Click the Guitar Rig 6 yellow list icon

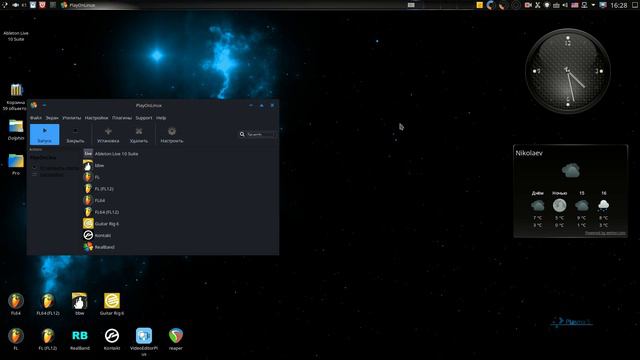[88, 223]
